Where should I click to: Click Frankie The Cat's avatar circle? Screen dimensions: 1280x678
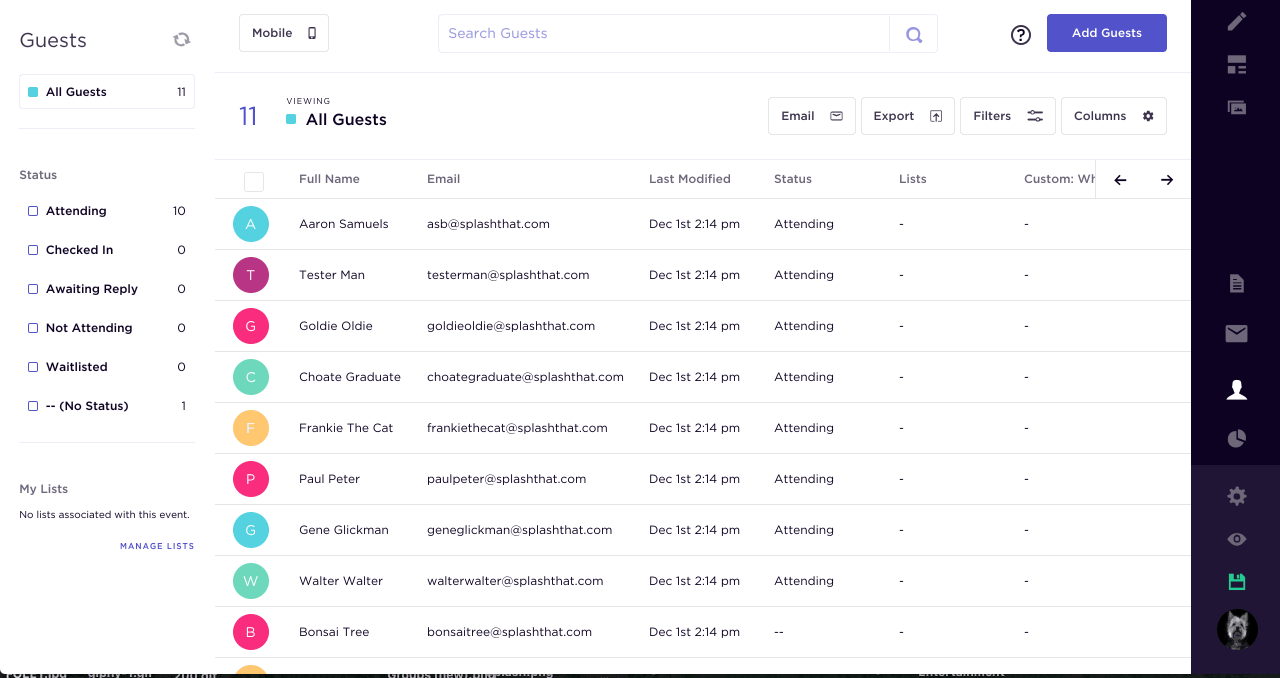(x=251, y=428)
